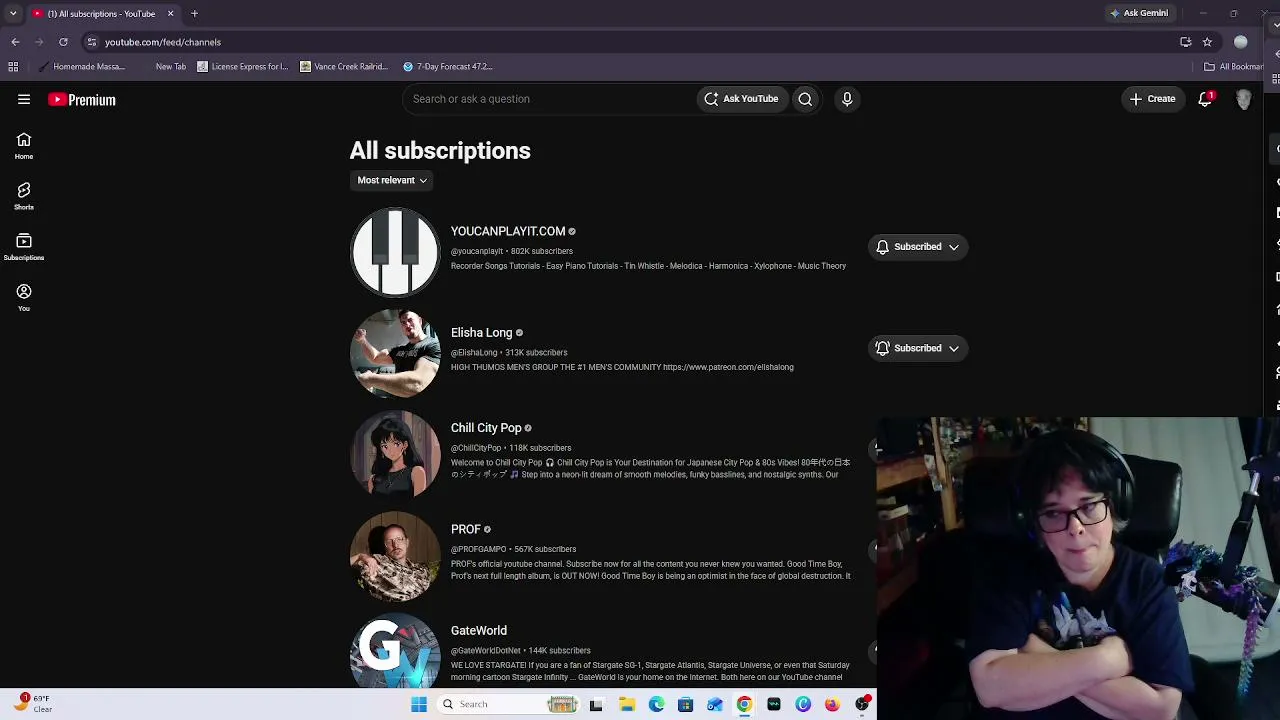
Task: Open the YouTube guide hamburger menu
Action: click(24, 99)
